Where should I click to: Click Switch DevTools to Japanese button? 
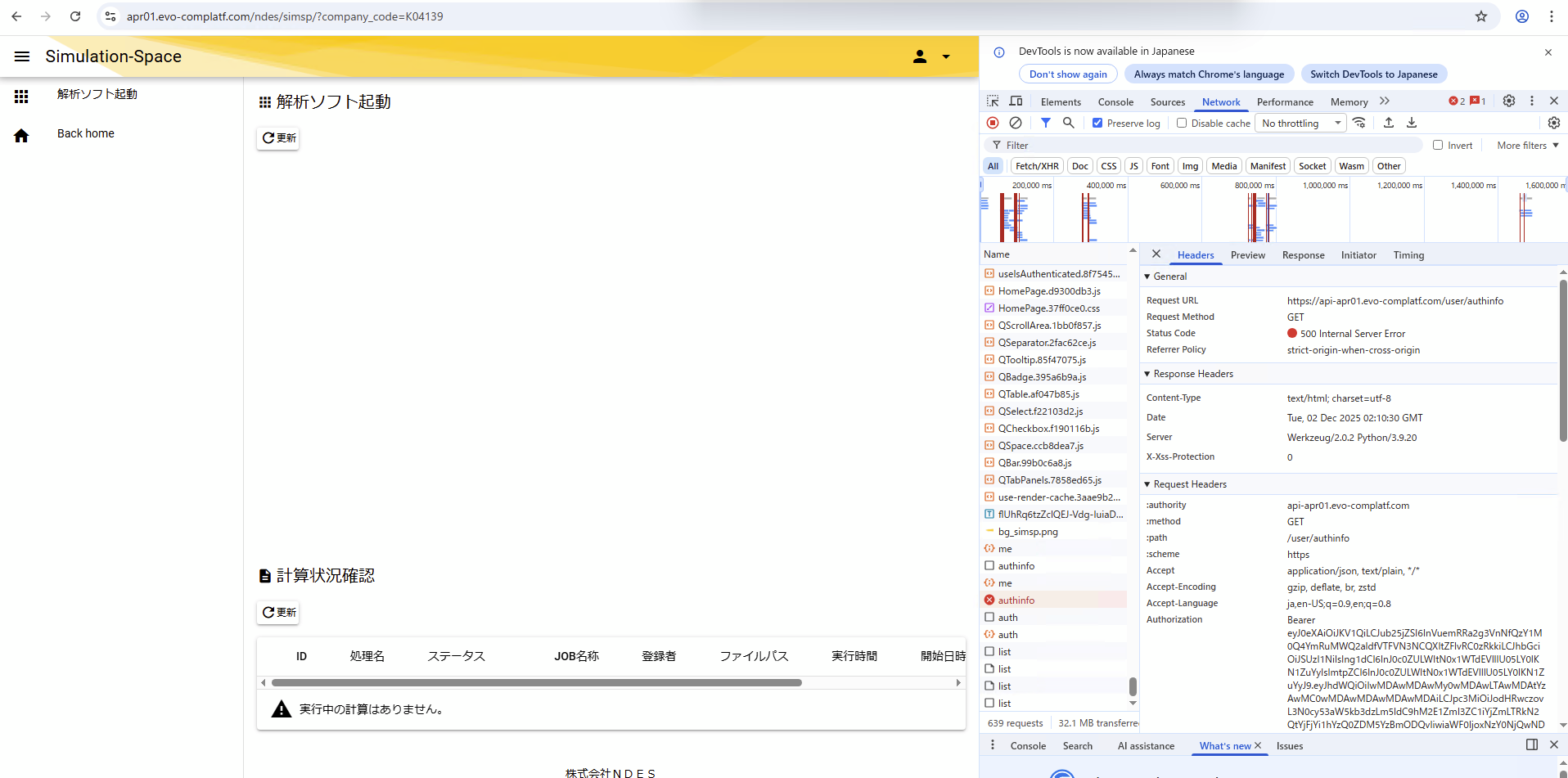[x=1373, y=74]
